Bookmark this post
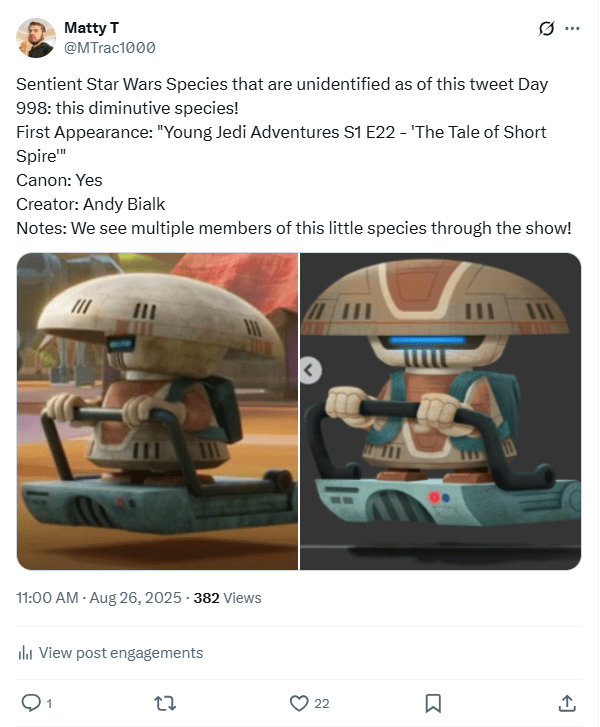This screenshot has height=727, width=600. pyautogui.click(x=433, y=703)
